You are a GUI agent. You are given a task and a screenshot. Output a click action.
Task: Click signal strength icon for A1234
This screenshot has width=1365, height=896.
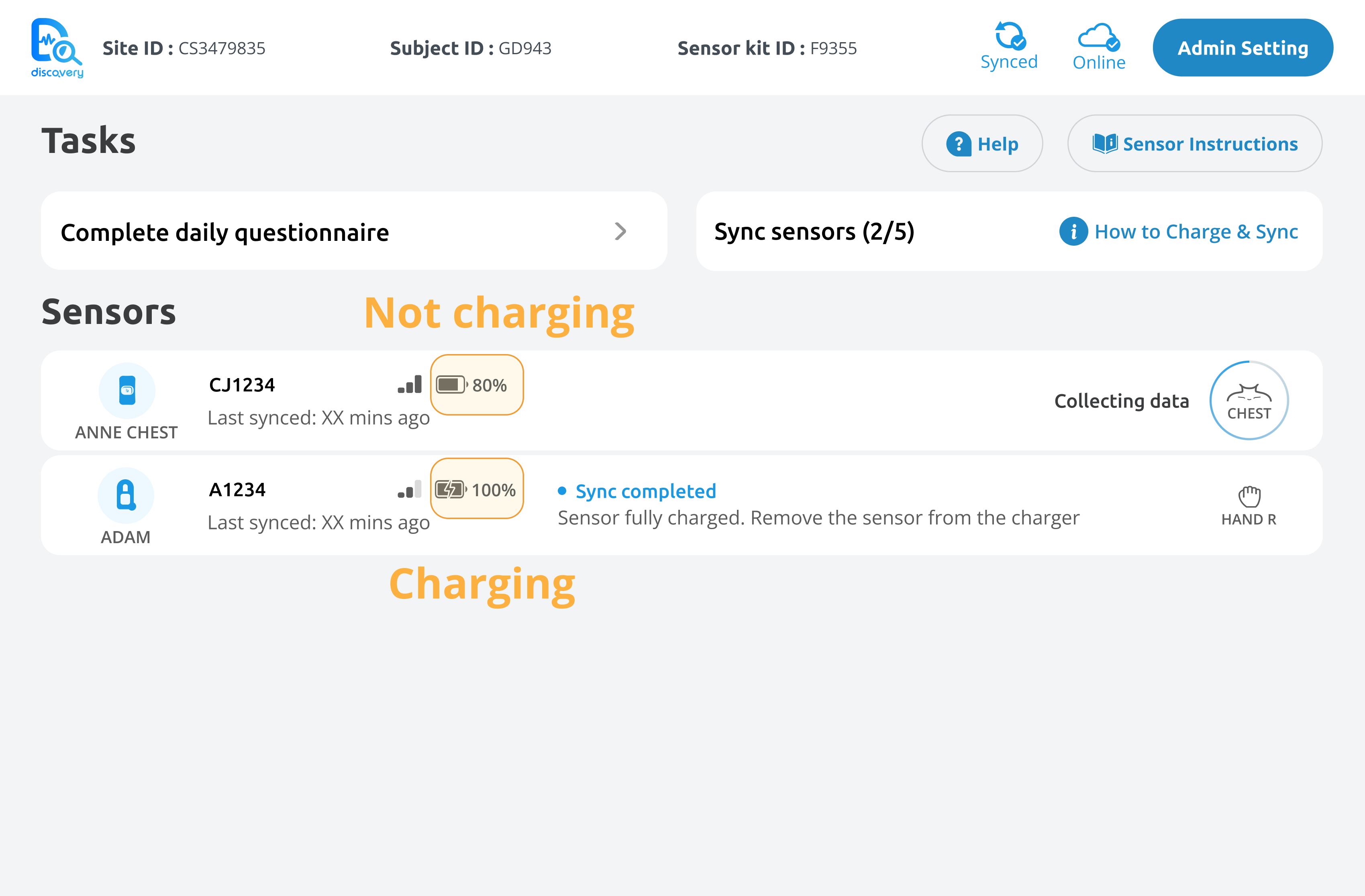(410, 489)
